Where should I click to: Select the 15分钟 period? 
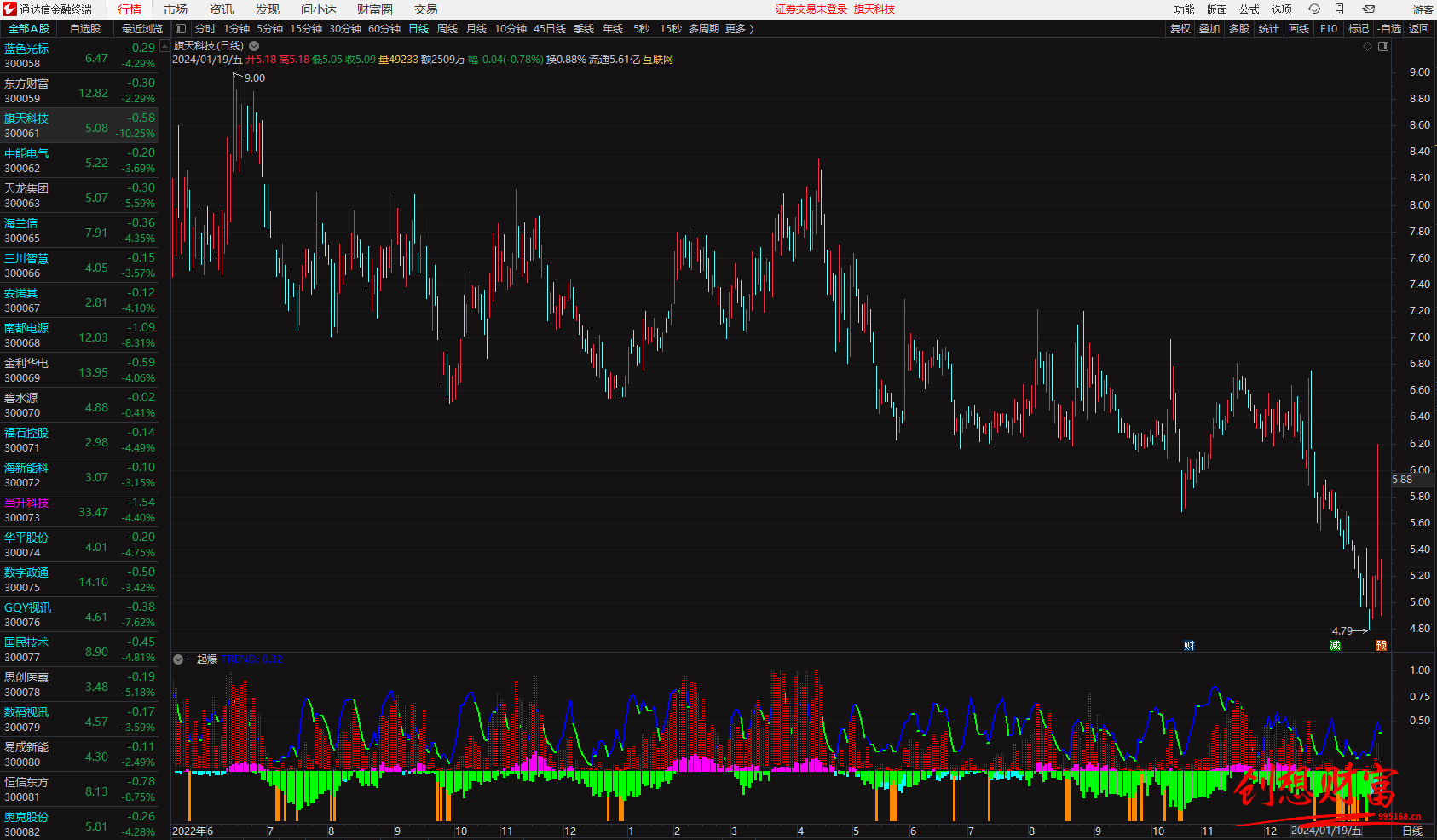tap(306, 29)
